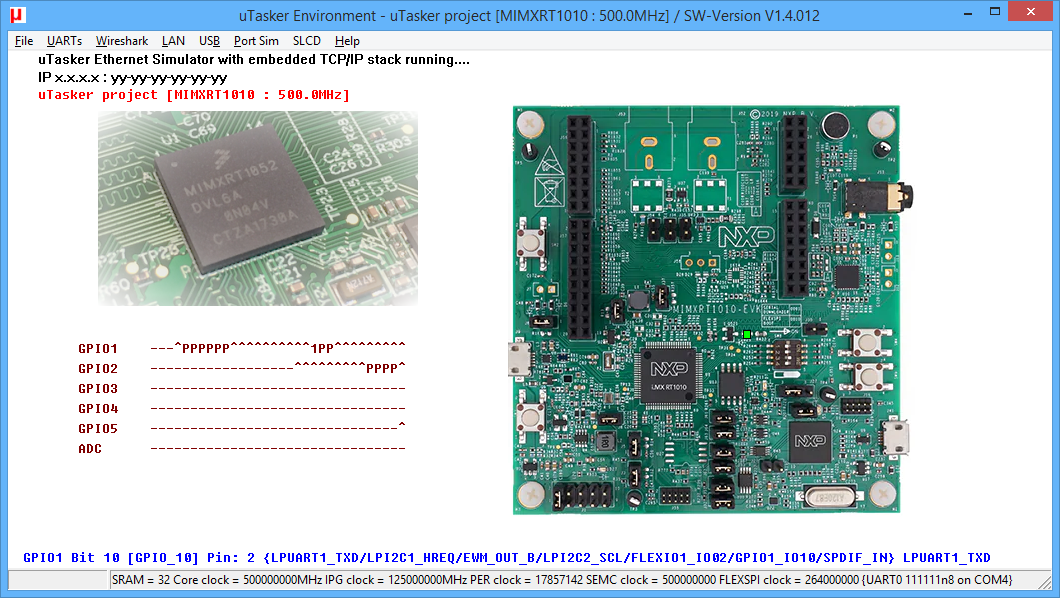Click the GPIO2 port label

[98, 369]
